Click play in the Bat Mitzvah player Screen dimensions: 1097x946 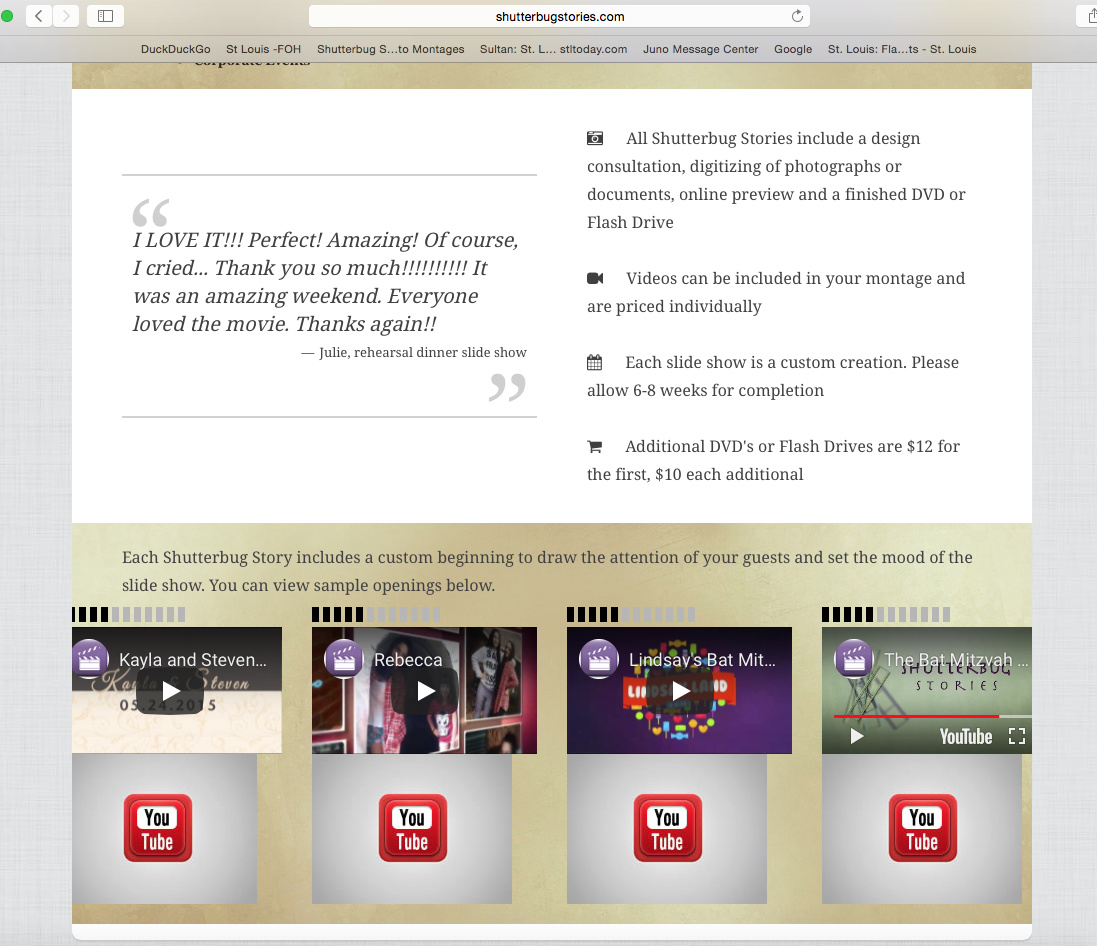click(856, 736)
